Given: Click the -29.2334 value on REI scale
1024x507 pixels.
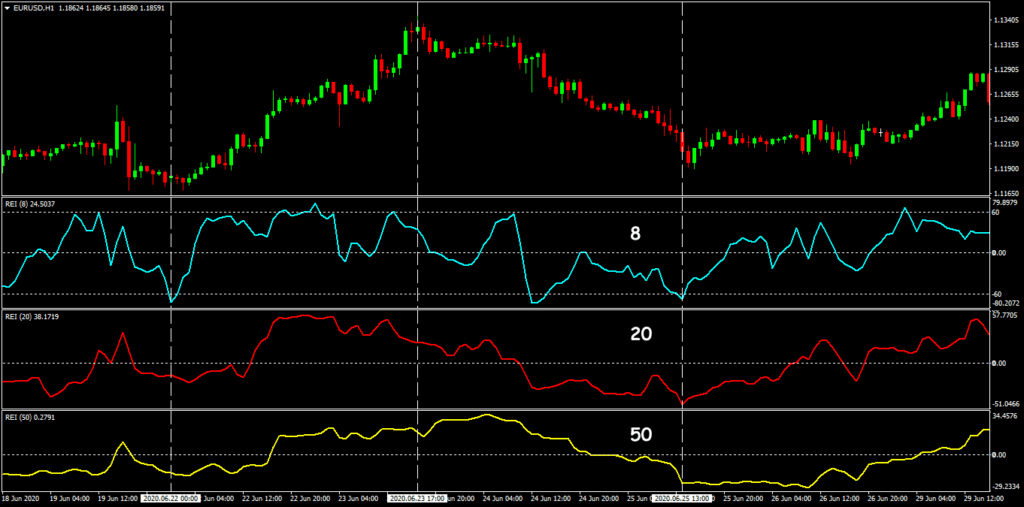Looking at the screenshot, I should [1005, 485].
